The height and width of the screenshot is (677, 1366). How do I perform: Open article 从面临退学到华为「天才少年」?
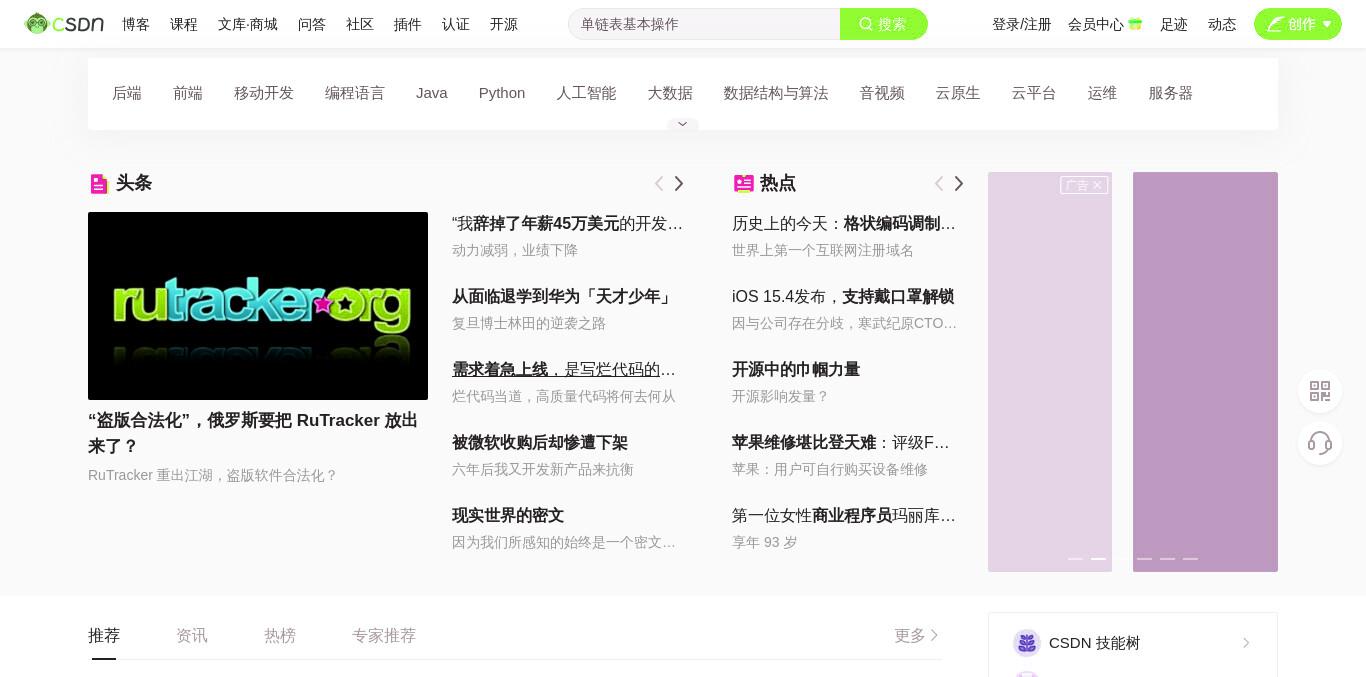563,297
